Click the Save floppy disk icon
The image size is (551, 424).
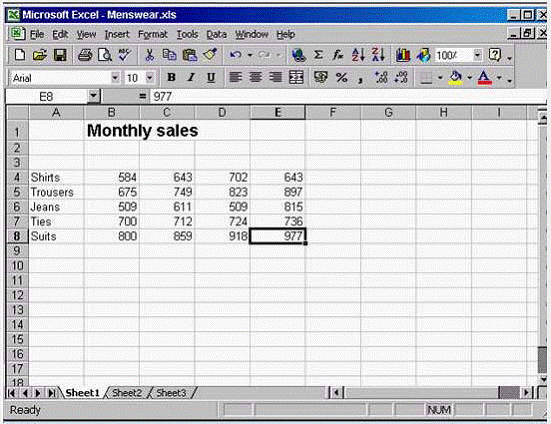click(x=60, y=55)
